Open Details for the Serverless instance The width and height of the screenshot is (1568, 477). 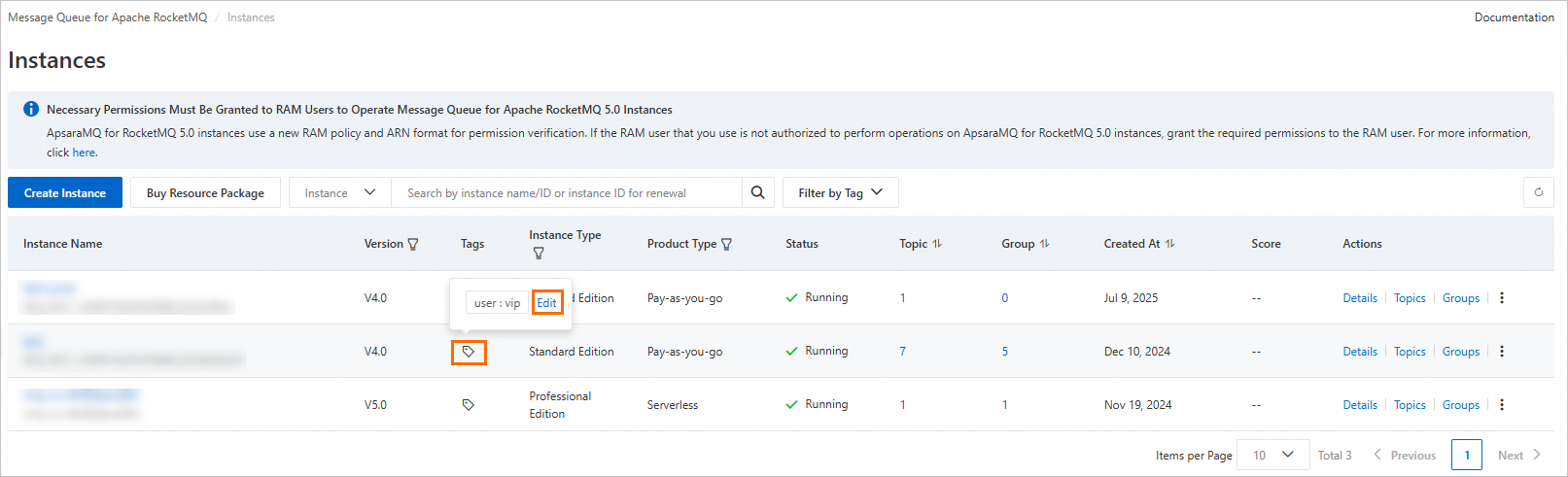point(1359,405)
